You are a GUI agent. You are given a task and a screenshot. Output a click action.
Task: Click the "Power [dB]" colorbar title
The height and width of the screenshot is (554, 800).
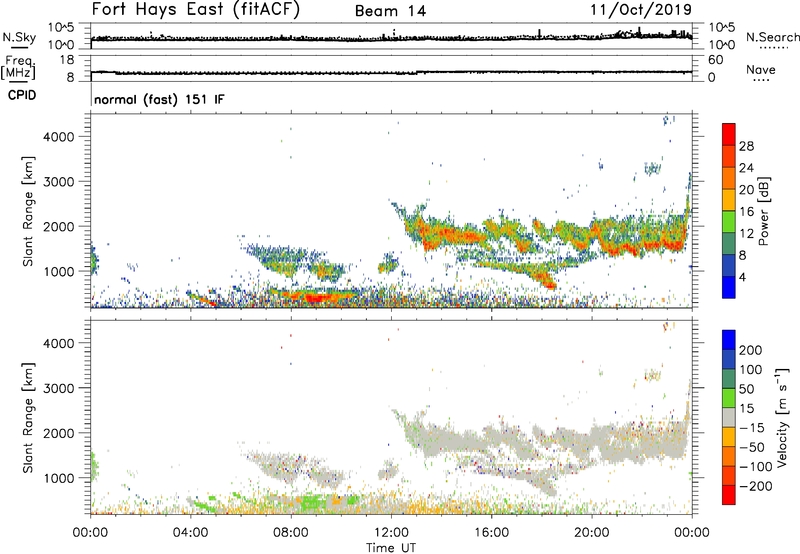764,211
